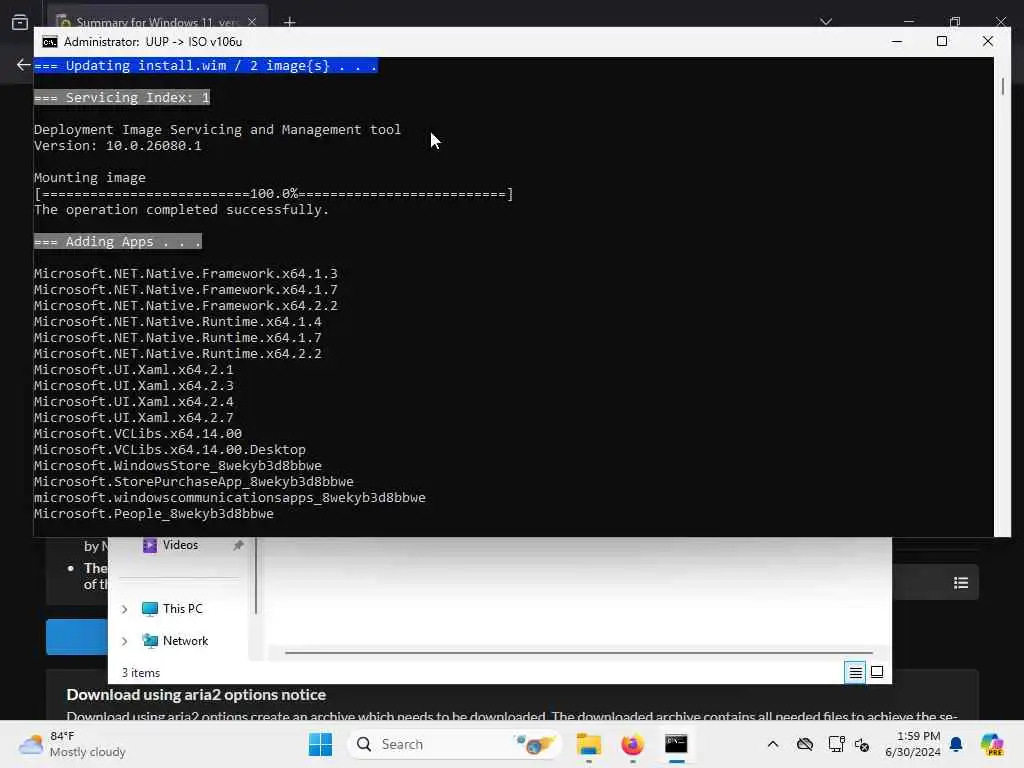Click 'Microsoft.StorePurchaseApp_8wekyb3d8bbwe' line
This screenshot has width=1024, height=768.
click(194, 482)
